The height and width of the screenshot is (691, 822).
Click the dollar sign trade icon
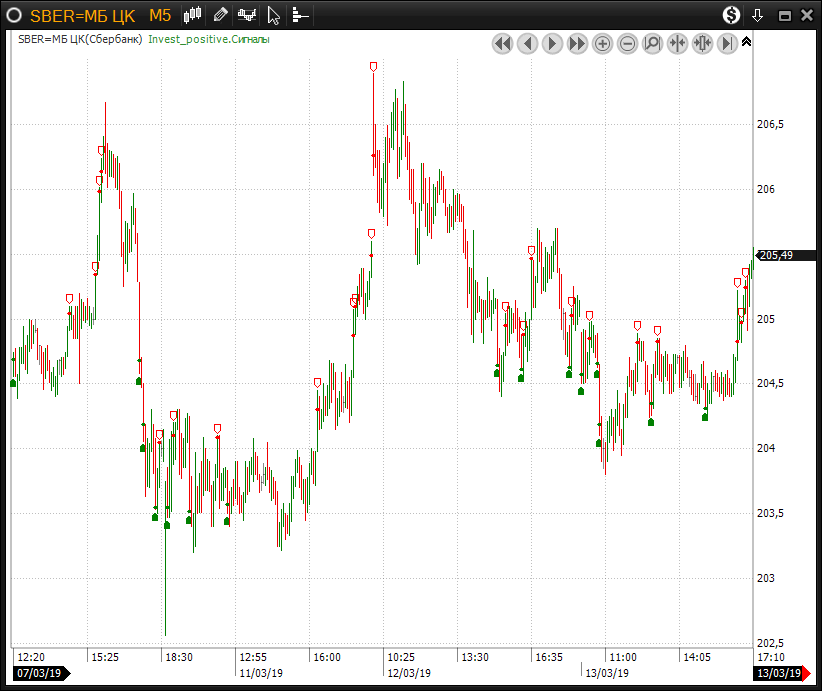click(x=732, y=15)
